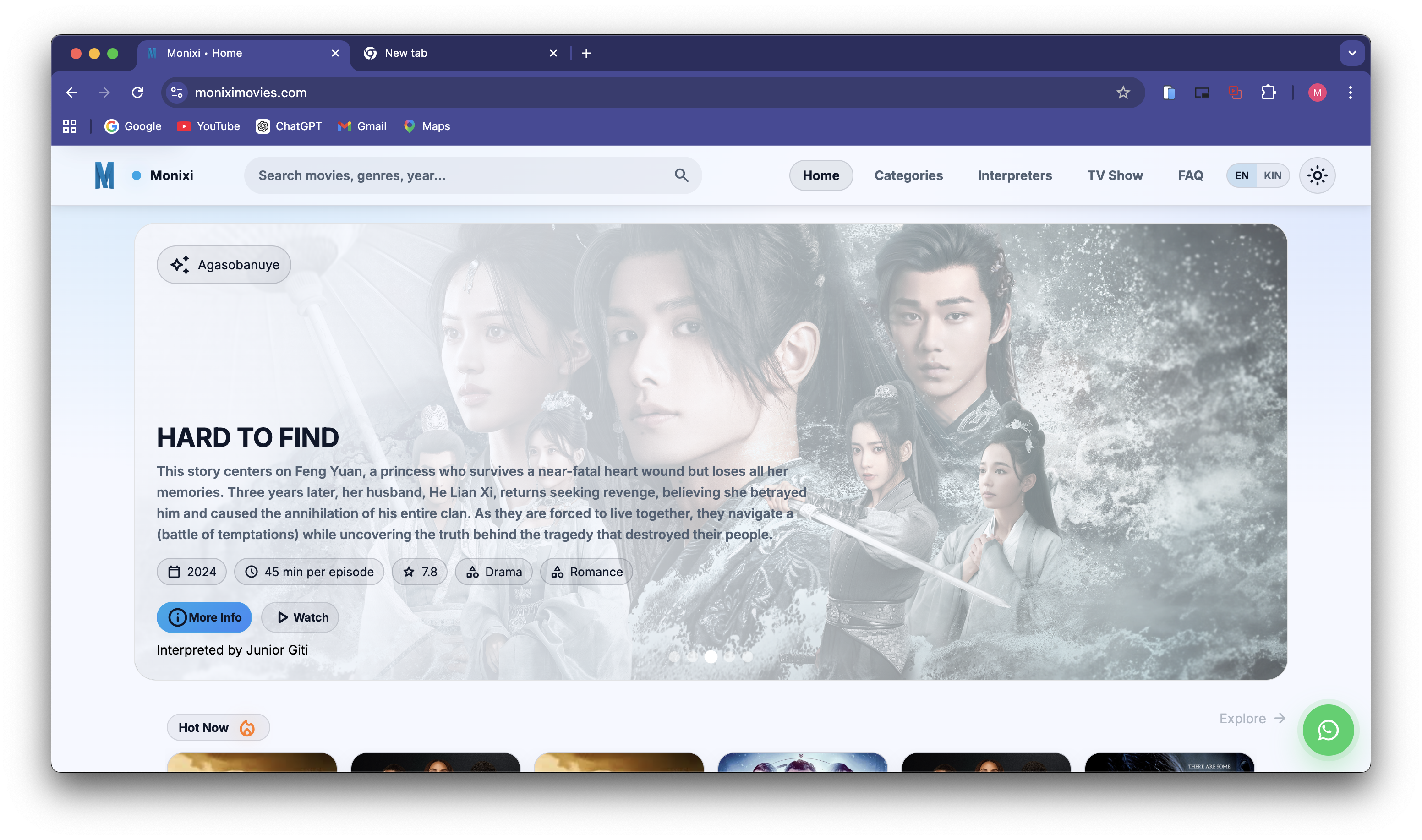Click the browser back arrow
This screenshot has width=1422, height=840.
pyautogui.click(x=72, y=92)
